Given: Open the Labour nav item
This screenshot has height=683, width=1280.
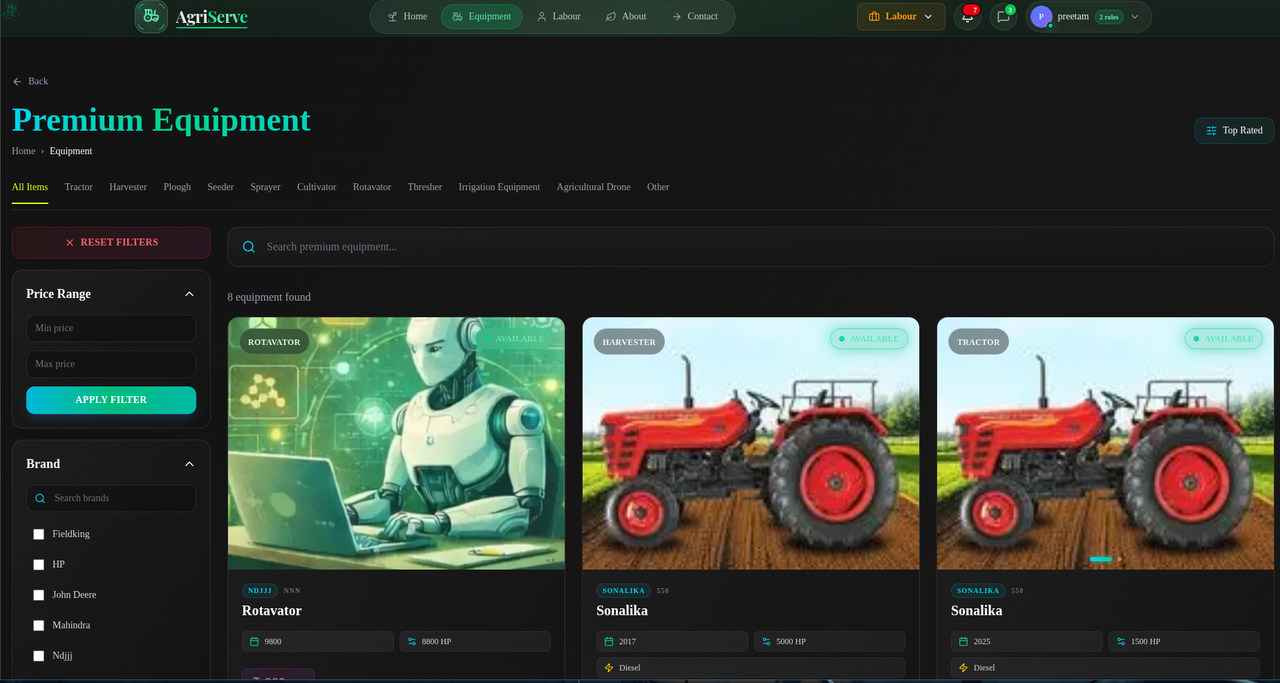Looking at the screenshot, I should click(x=558, y=16).
